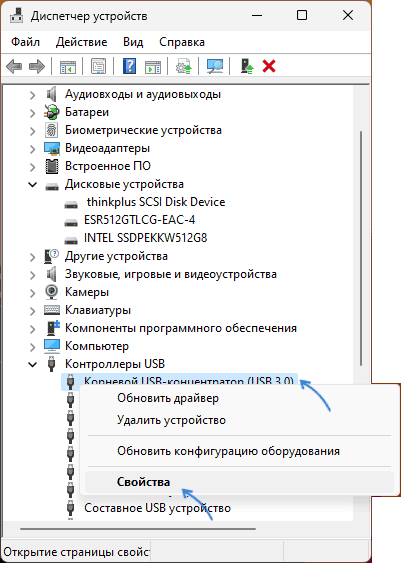This screenshot has height=563, width=401.
Task: Expand the Встроенное ПО node chevron
Action: tap(33, 167)
